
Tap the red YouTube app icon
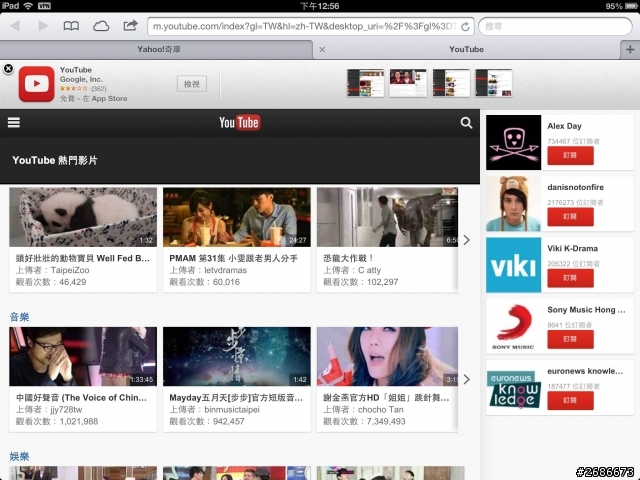point(36,84)
